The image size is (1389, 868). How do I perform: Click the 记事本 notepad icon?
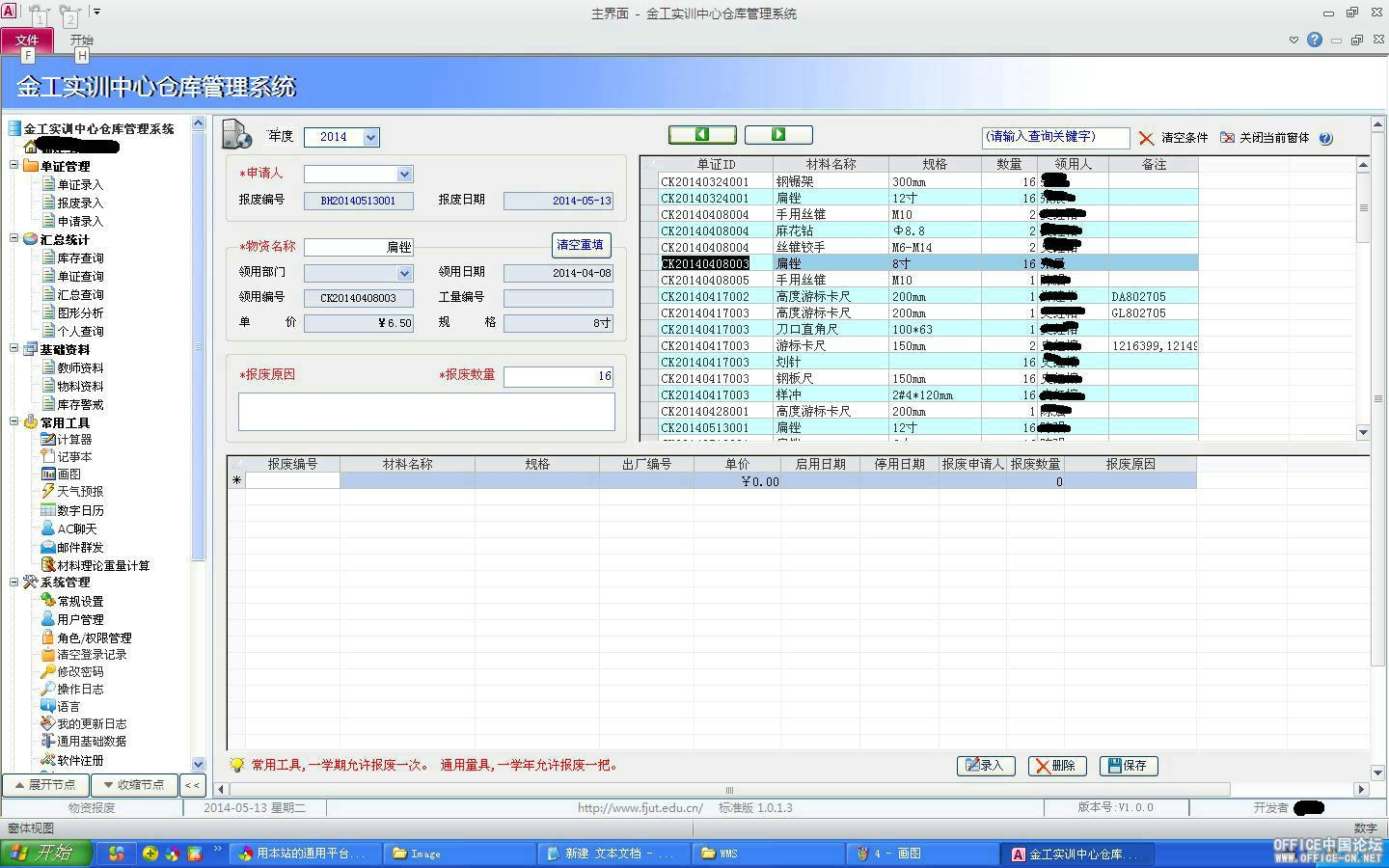click(x=48, y=456)
